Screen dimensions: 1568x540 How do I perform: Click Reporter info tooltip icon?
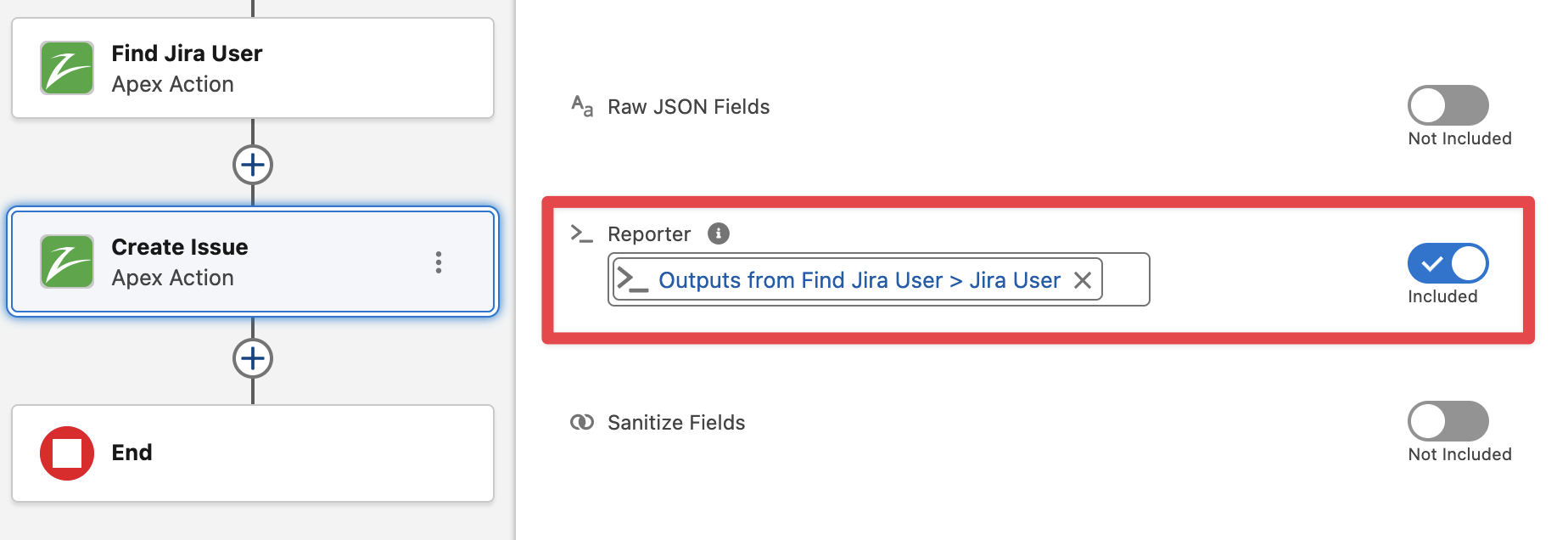[719, 233]
